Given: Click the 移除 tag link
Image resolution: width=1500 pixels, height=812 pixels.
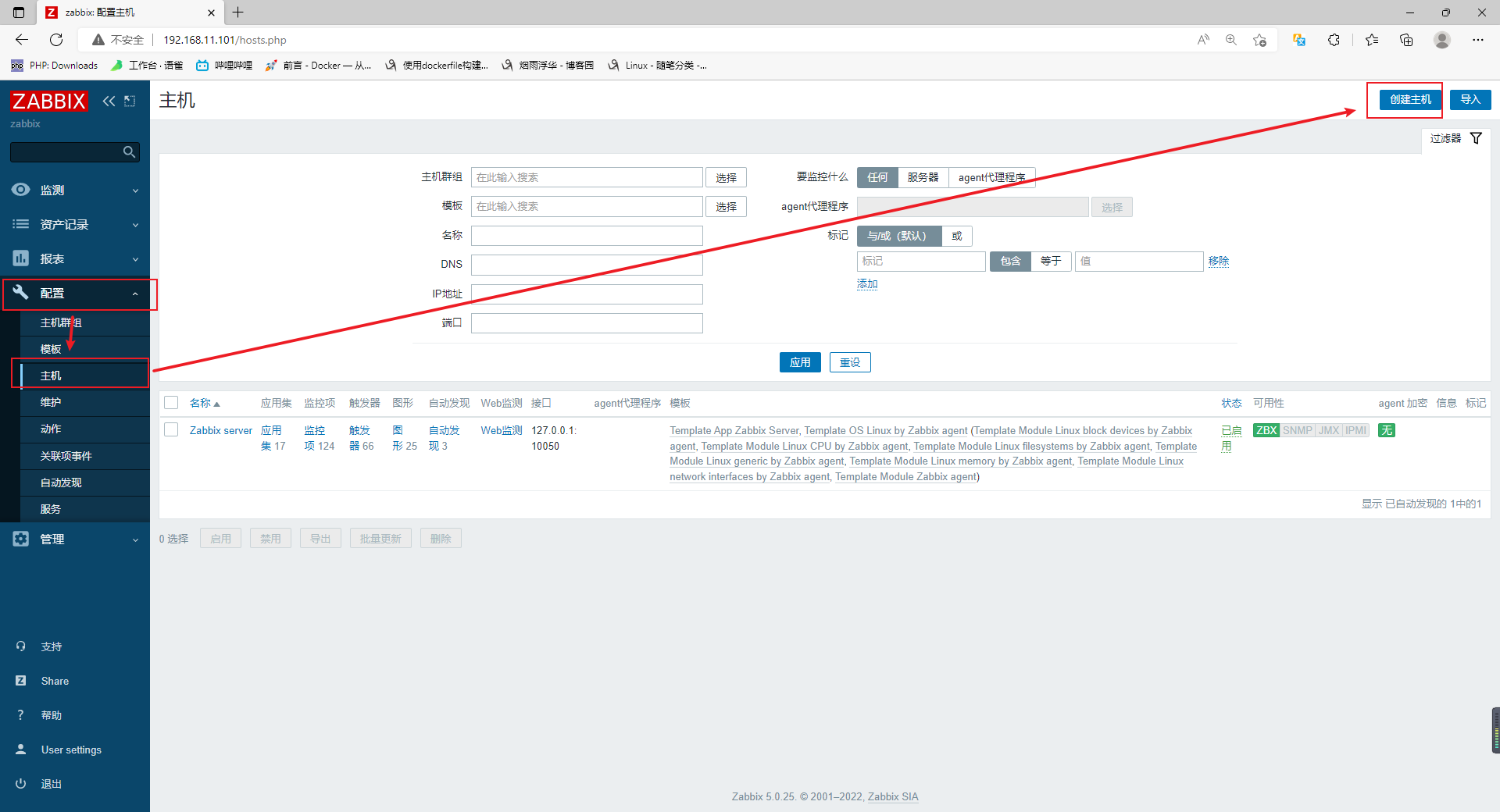Looking at the screenshot, I should (x=1219, y=261).
